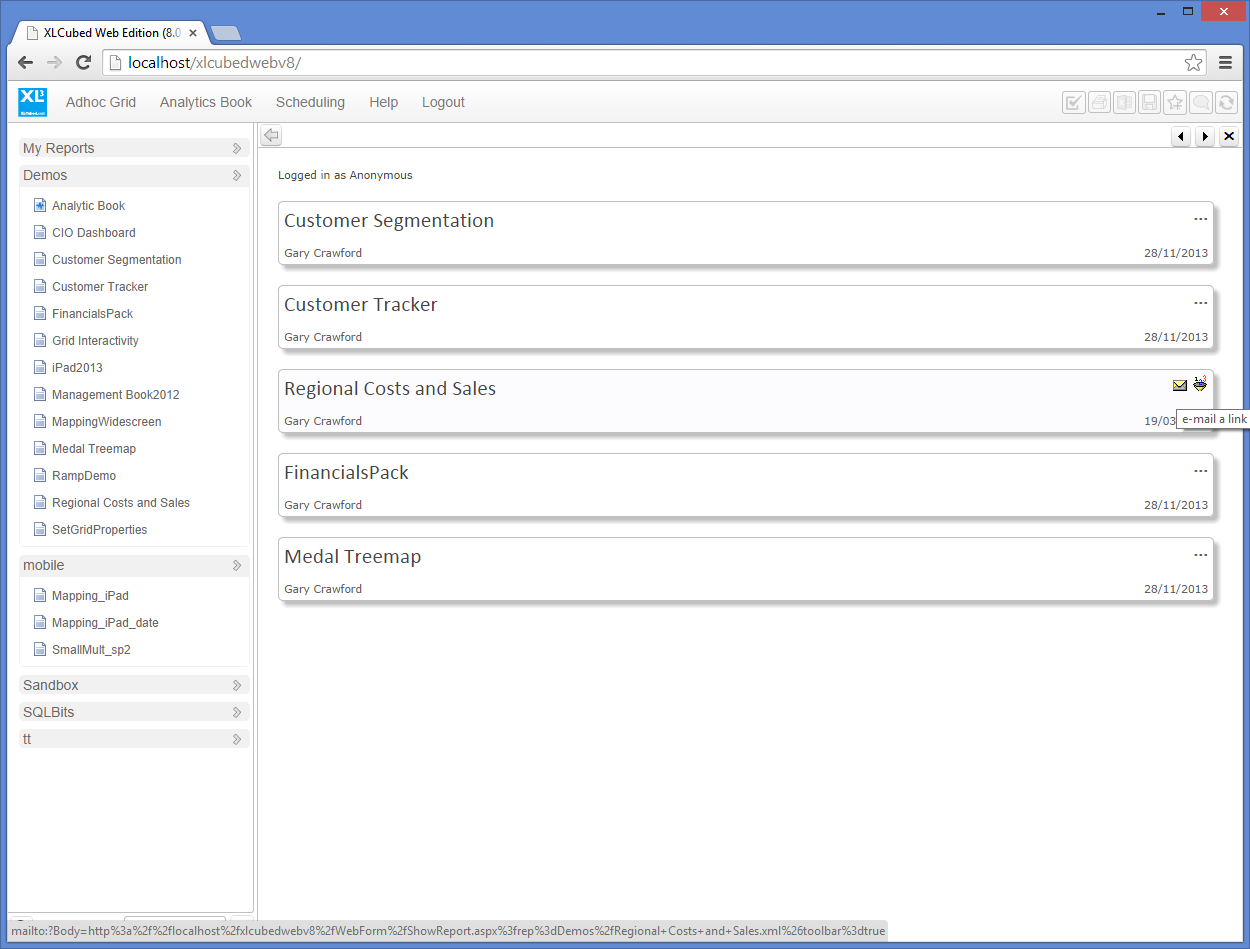Open the Customer Segmentation report card

[x=746, y=234]
